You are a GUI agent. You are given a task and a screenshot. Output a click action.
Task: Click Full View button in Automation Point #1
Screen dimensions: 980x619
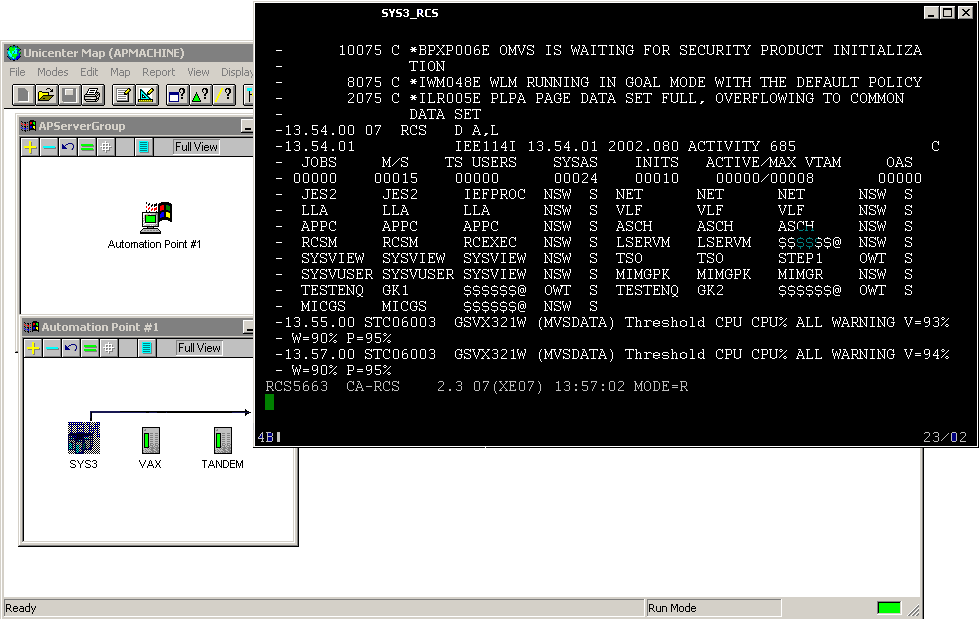[x=199, y=348]
